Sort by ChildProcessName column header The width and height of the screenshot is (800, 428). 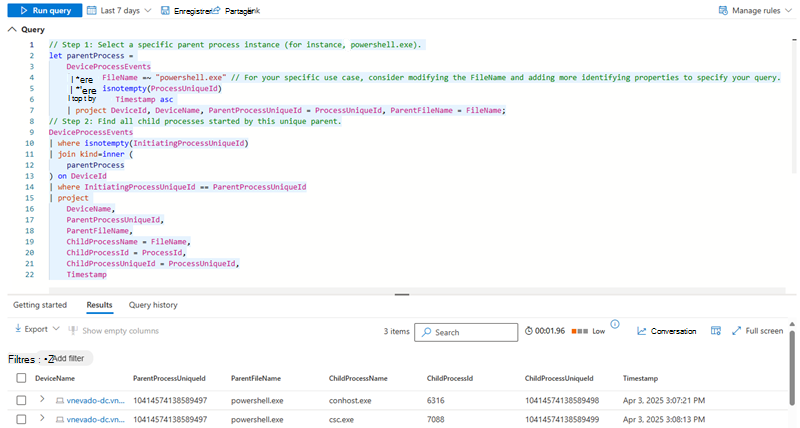pyautogui.click(x=358, y=379)
